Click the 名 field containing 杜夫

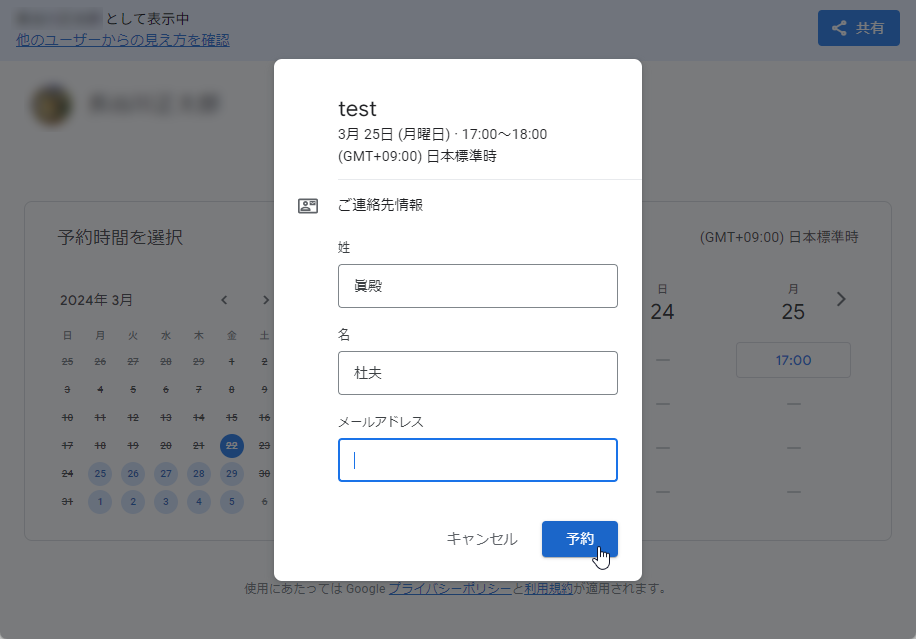click(477, 373)
